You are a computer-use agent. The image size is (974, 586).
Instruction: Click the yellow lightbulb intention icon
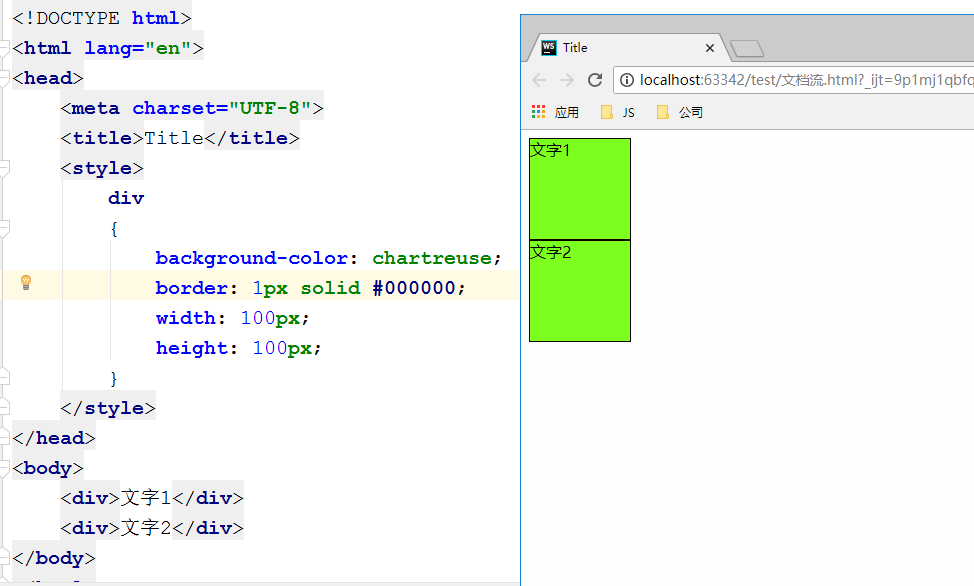[25, 282]
